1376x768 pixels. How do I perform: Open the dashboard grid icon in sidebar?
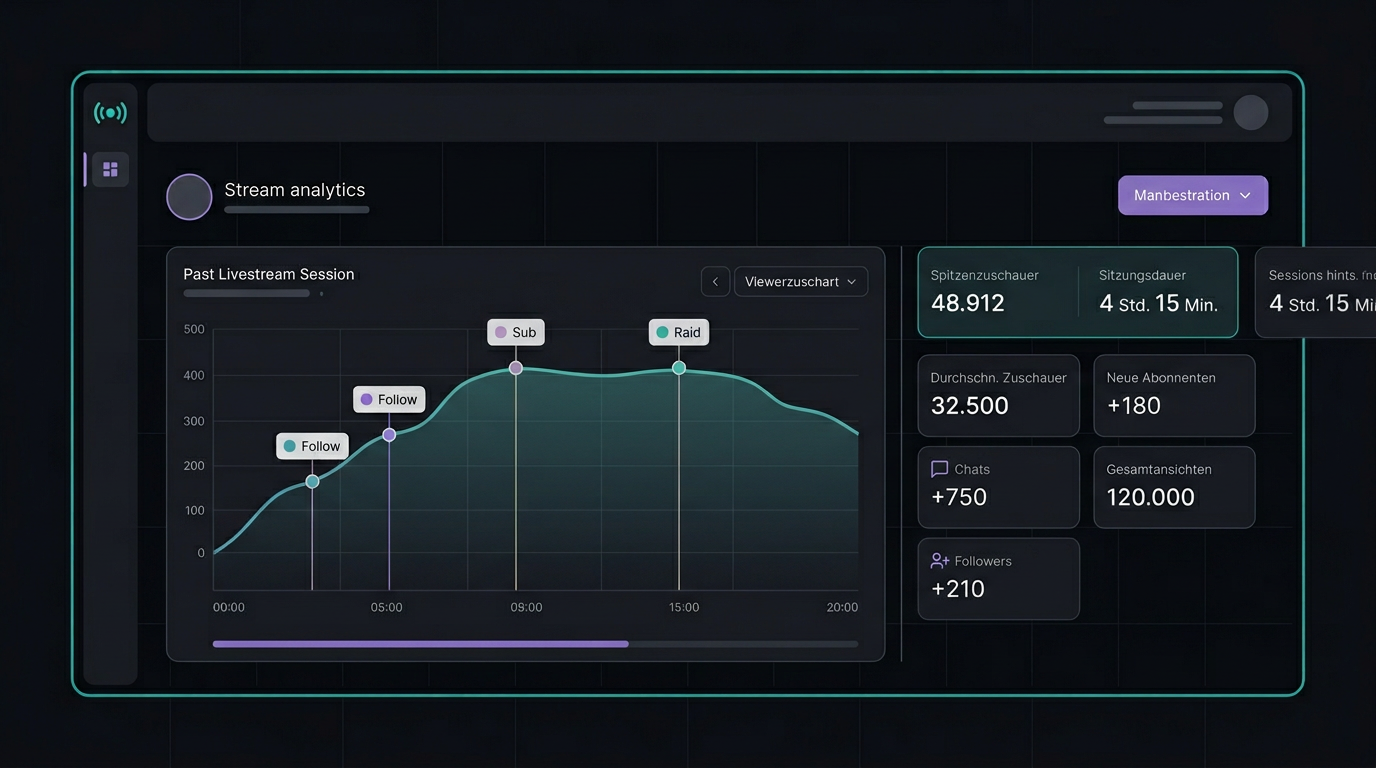(x=110, y=168)
